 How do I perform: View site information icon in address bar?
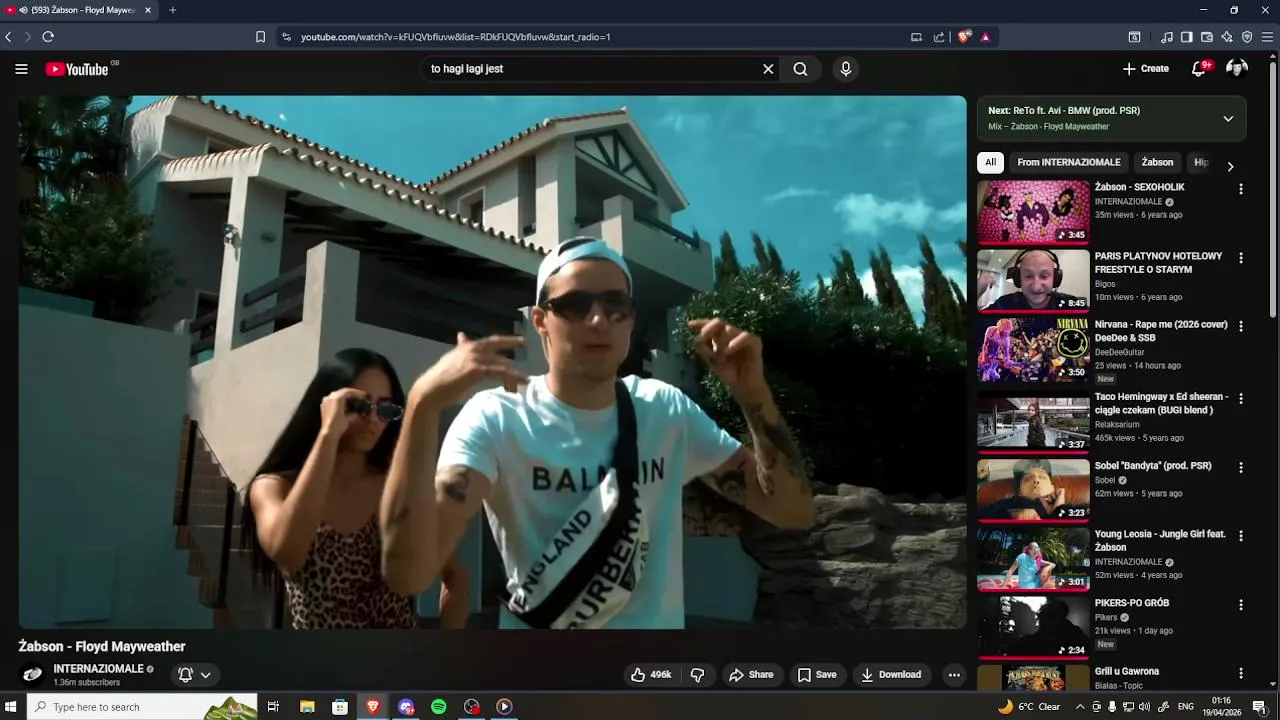(286, 37)
